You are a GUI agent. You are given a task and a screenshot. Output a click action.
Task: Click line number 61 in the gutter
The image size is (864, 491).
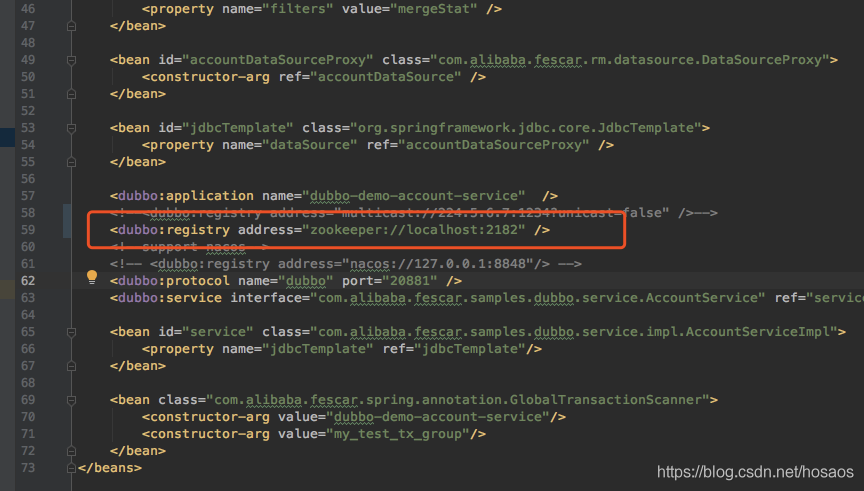28,264
